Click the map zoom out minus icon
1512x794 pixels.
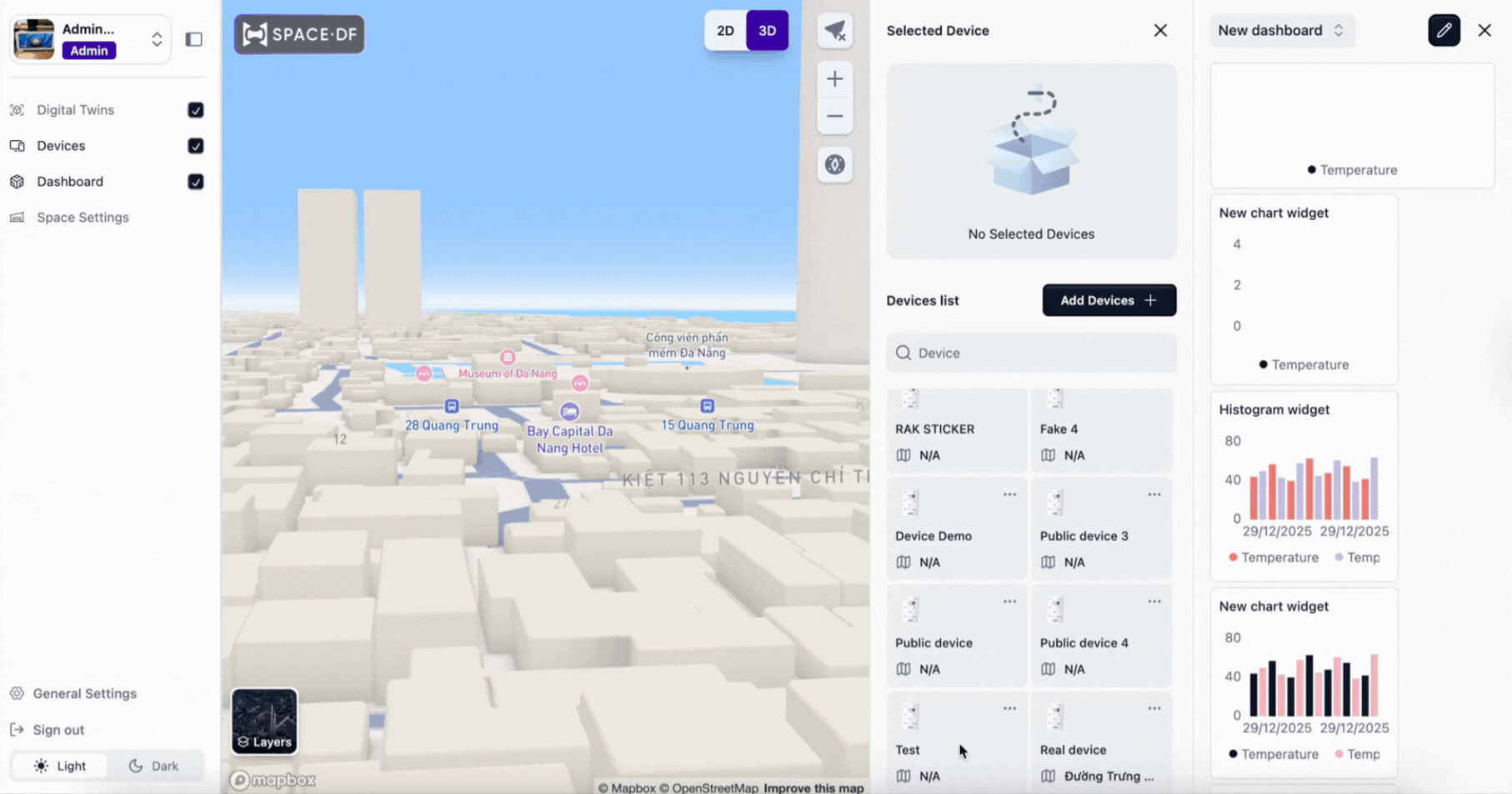tap(834, 117)
